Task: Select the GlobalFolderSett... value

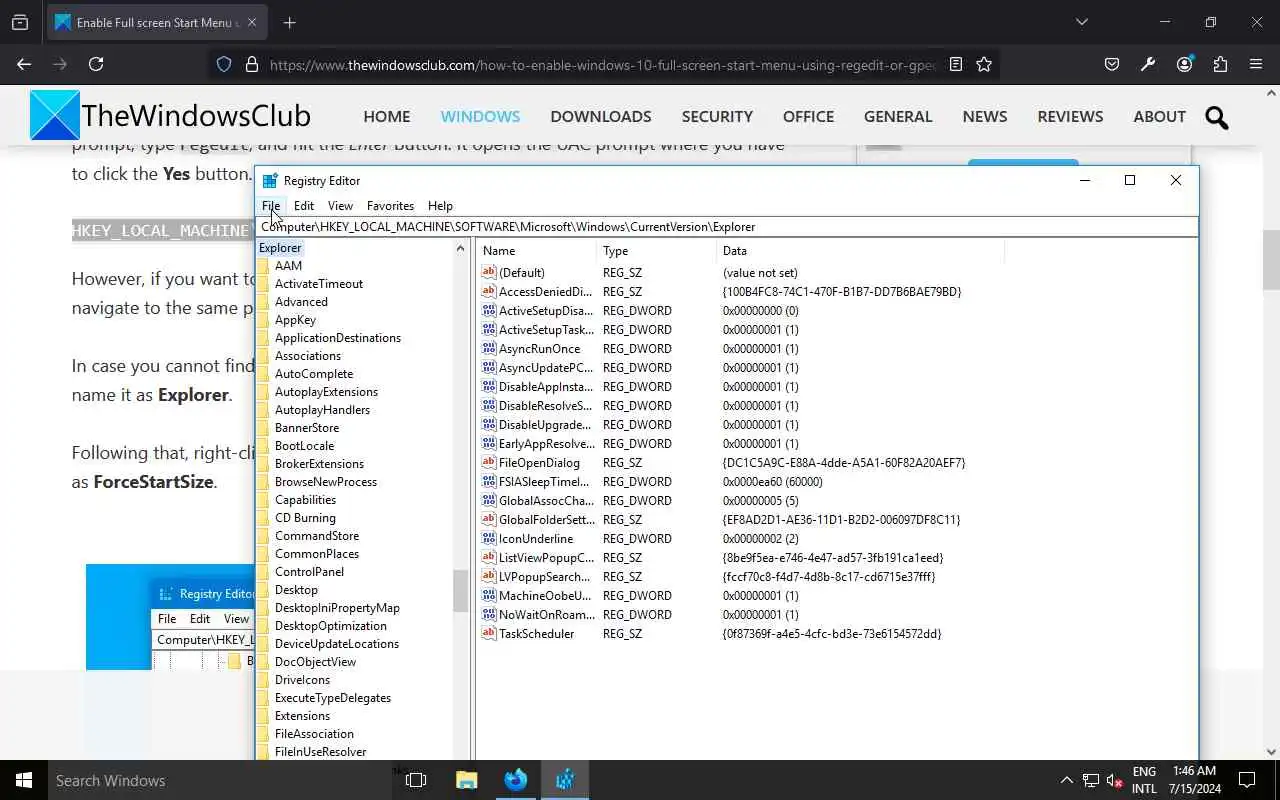Action: pos(546,519)
